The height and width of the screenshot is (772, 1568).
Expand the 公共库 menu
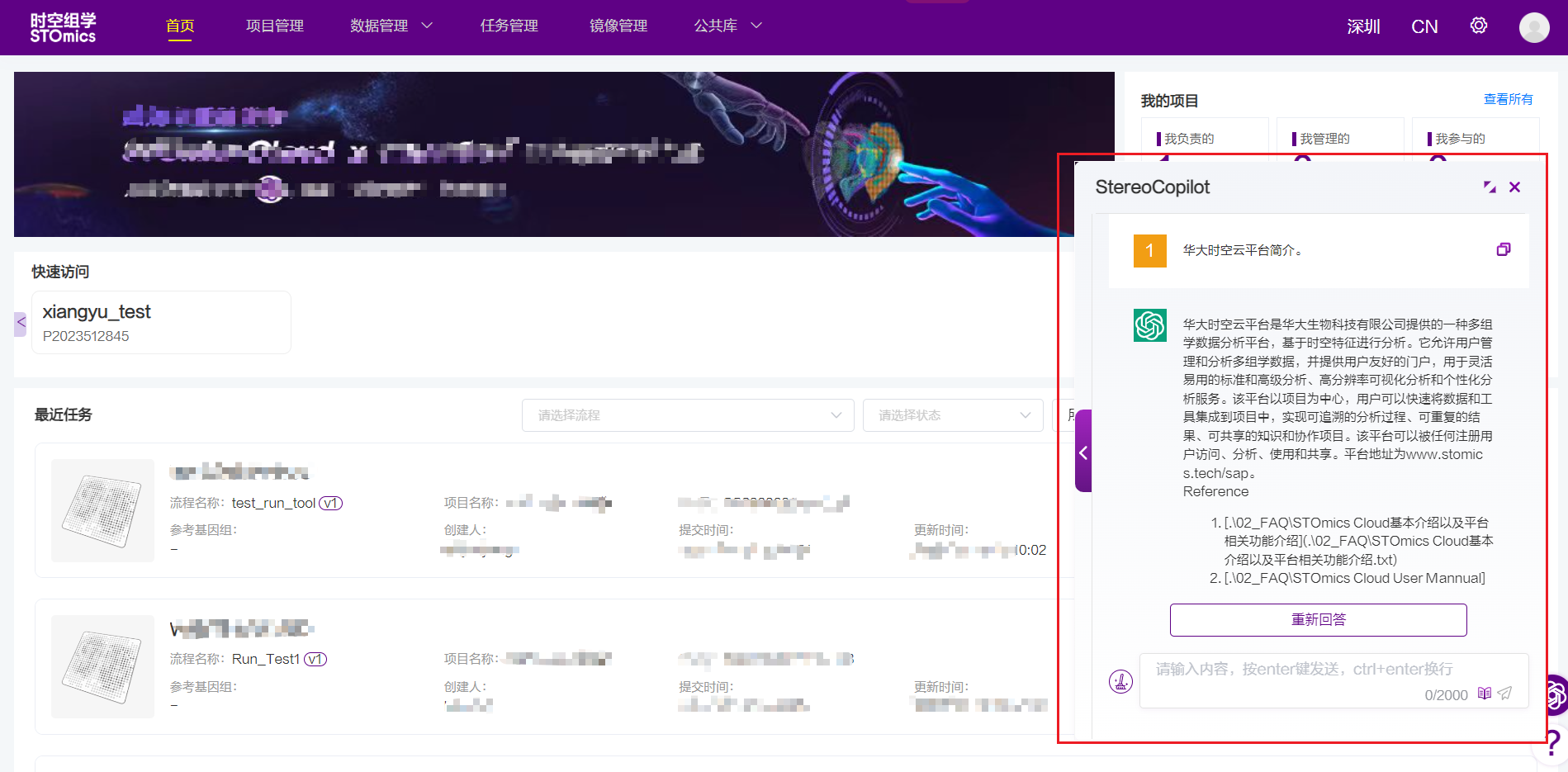727,26
